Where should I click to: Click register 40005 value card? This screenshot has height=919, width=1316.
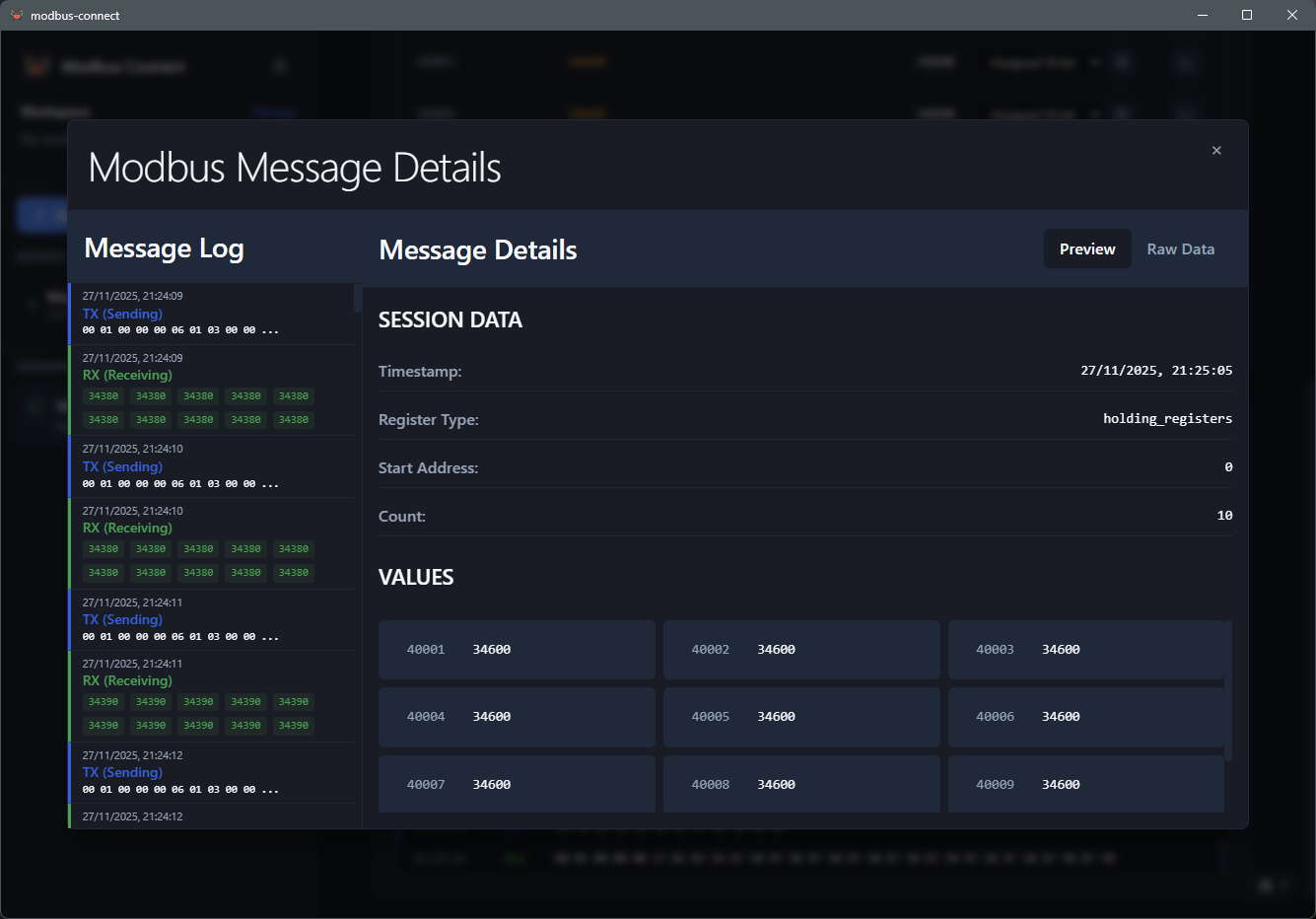(x=801, y=717)
